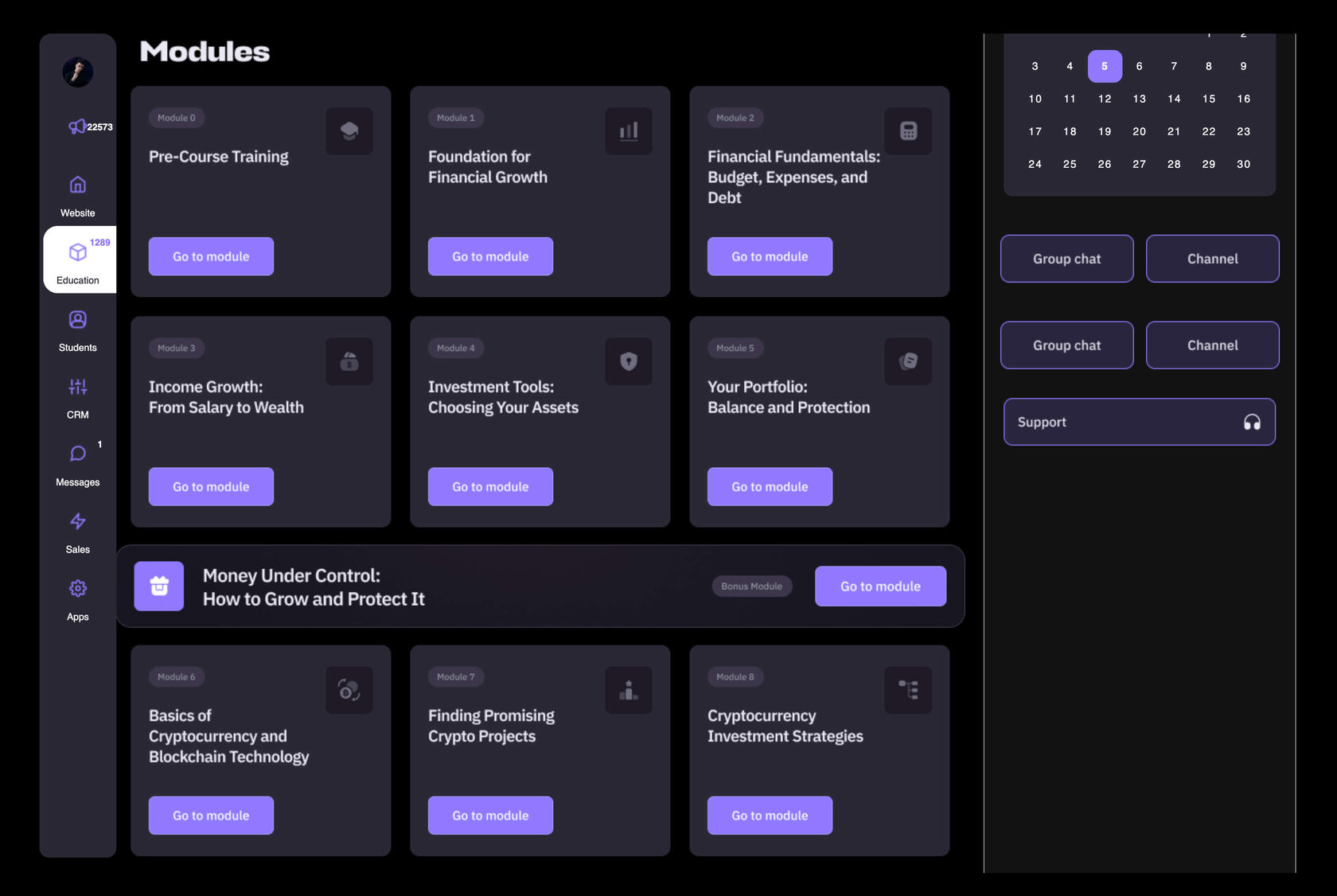Click the graduation cap icon on Module 0
1337x896 pixels.
[x=349, y=131]
